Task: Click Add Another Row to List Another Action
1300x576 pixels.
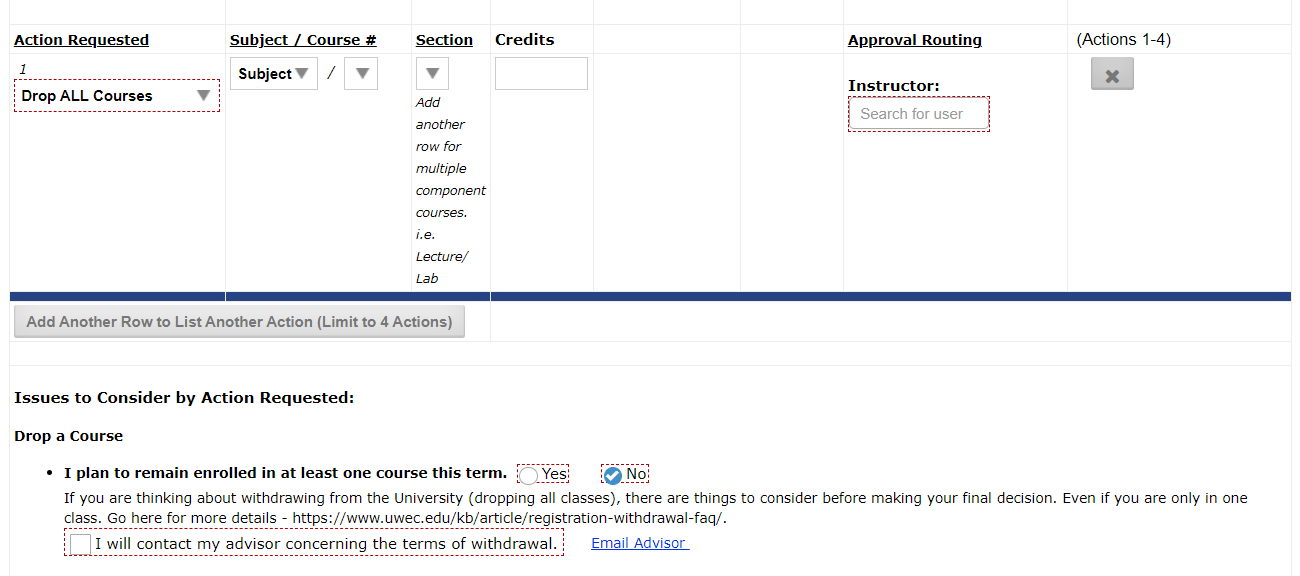Action: coord(239,322)
